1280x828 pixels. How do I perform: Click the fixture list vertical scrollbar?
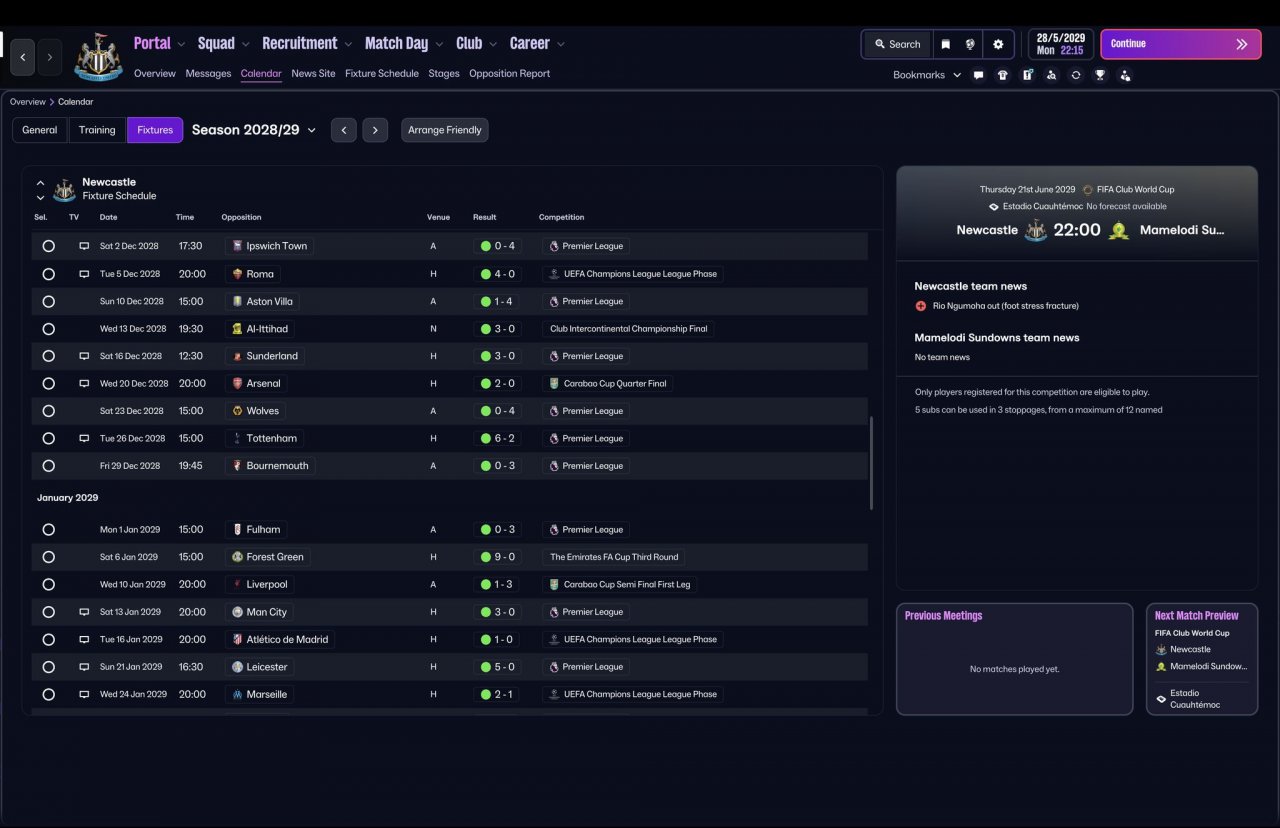[x=872, y=463]
